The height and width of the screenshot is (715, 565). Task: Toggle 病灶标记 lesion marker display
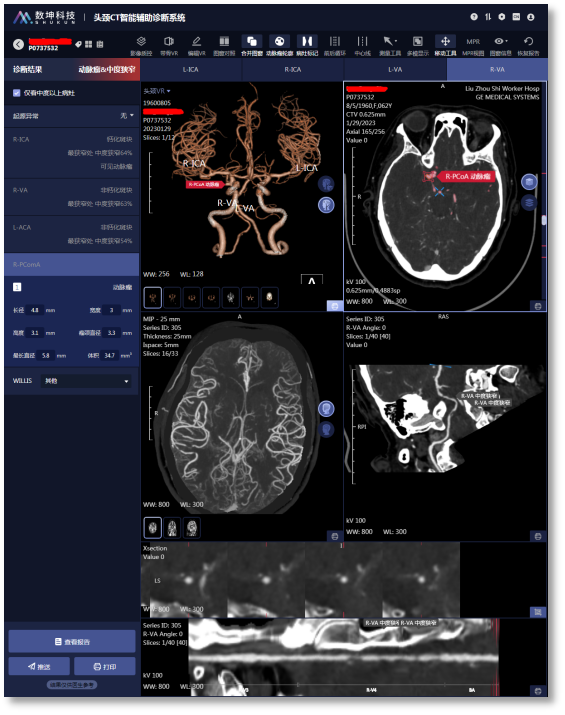point(307,46)
